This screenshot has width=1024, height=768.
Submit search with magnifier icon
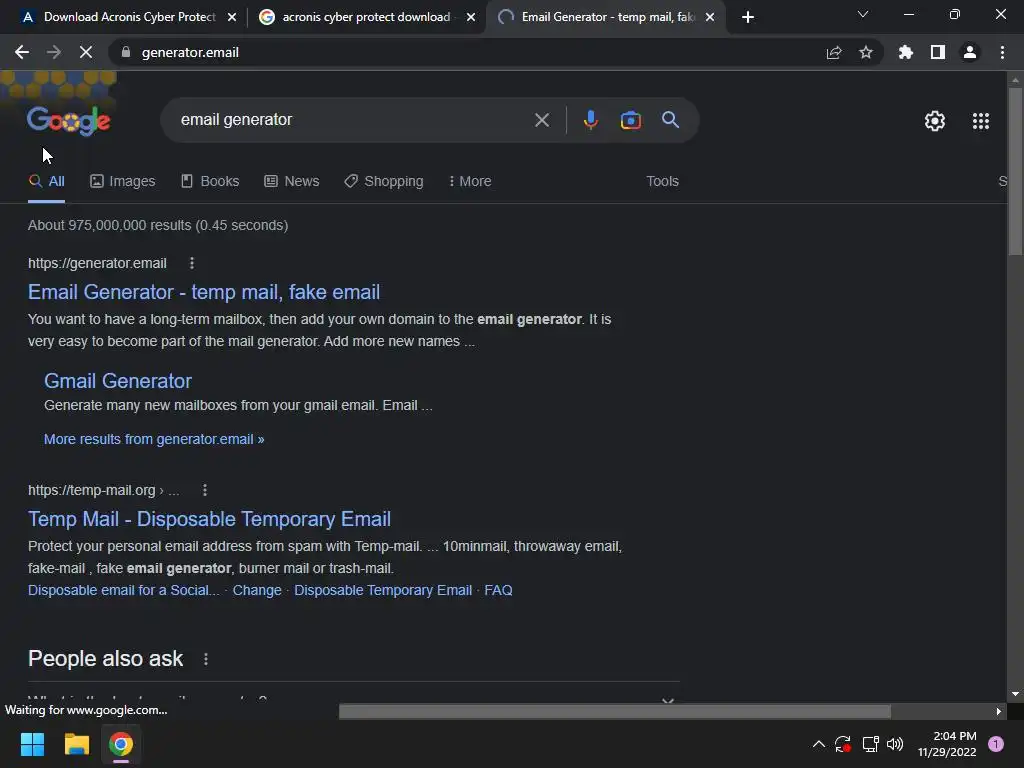[x=670, y=120]
